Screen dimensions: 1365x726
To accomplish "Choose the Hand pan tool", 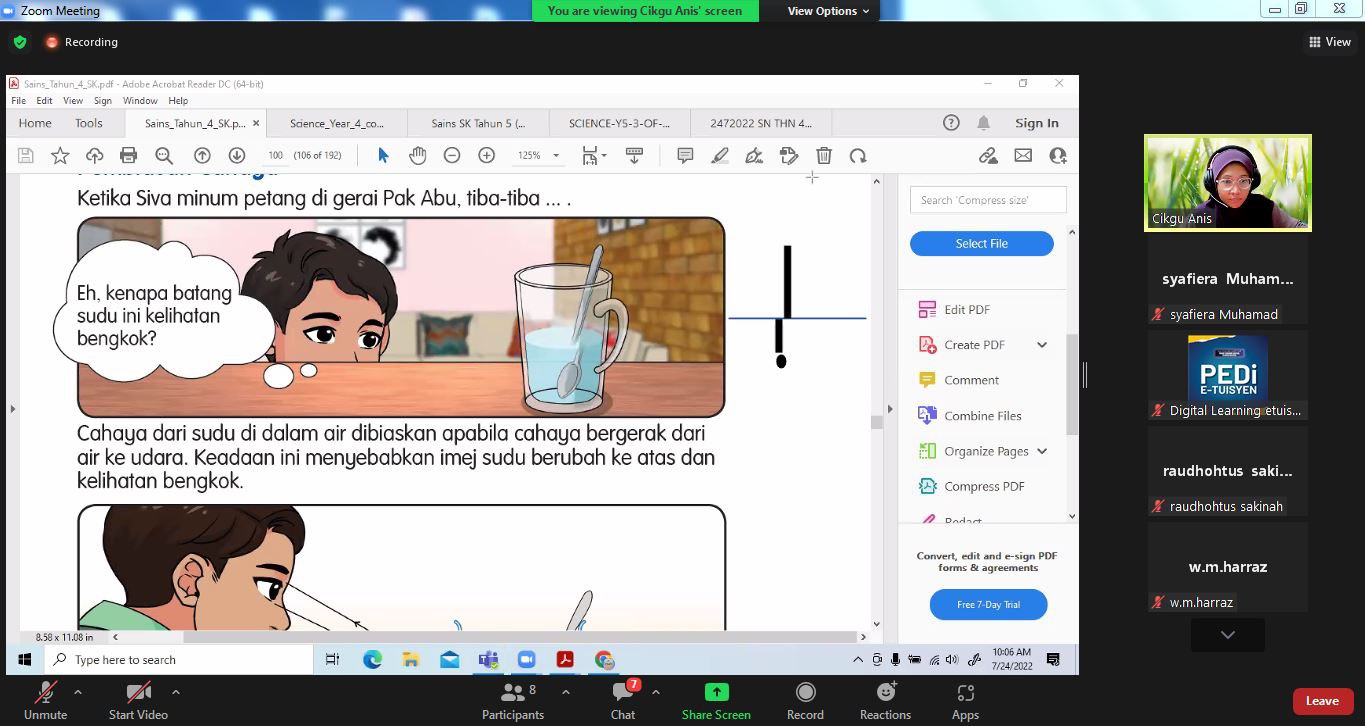I will click(x=418, y=156).
